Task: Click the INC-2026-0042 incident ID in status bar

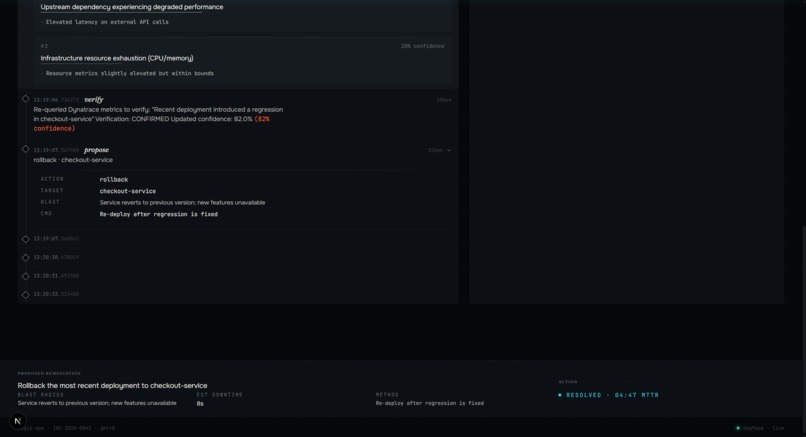Action: tap(72, 428)
